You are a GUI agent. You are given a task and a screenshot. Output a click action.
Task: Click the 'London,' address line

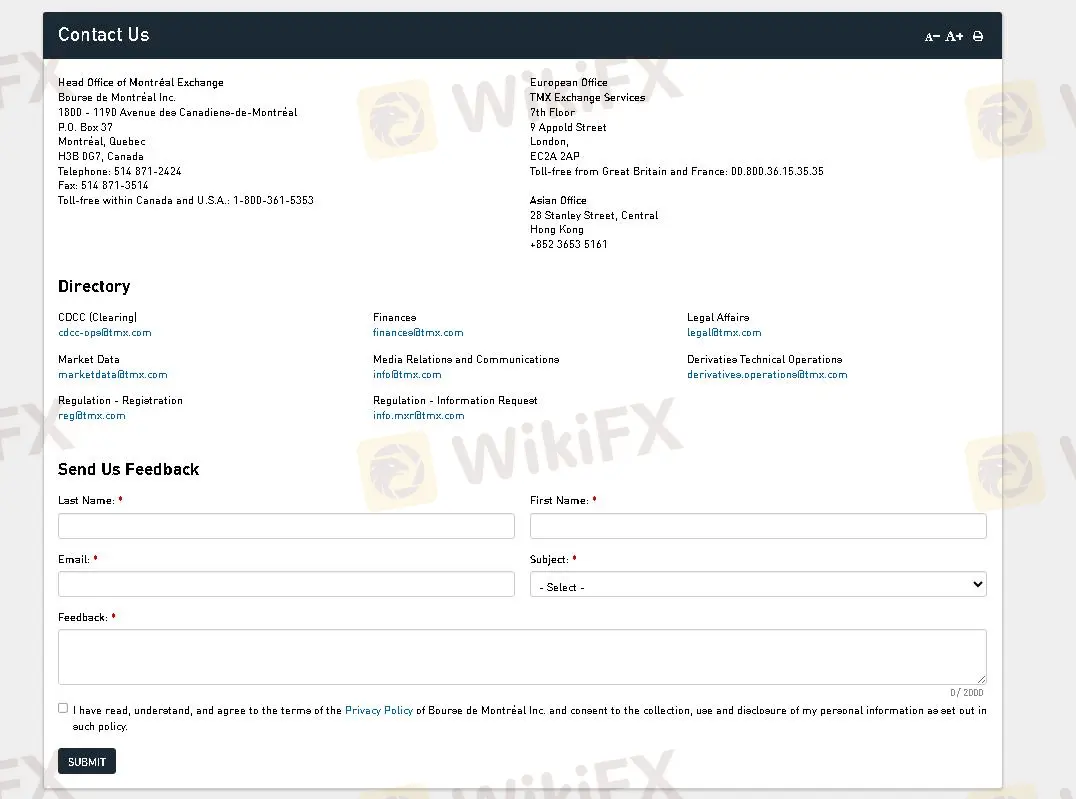point(549,142)
